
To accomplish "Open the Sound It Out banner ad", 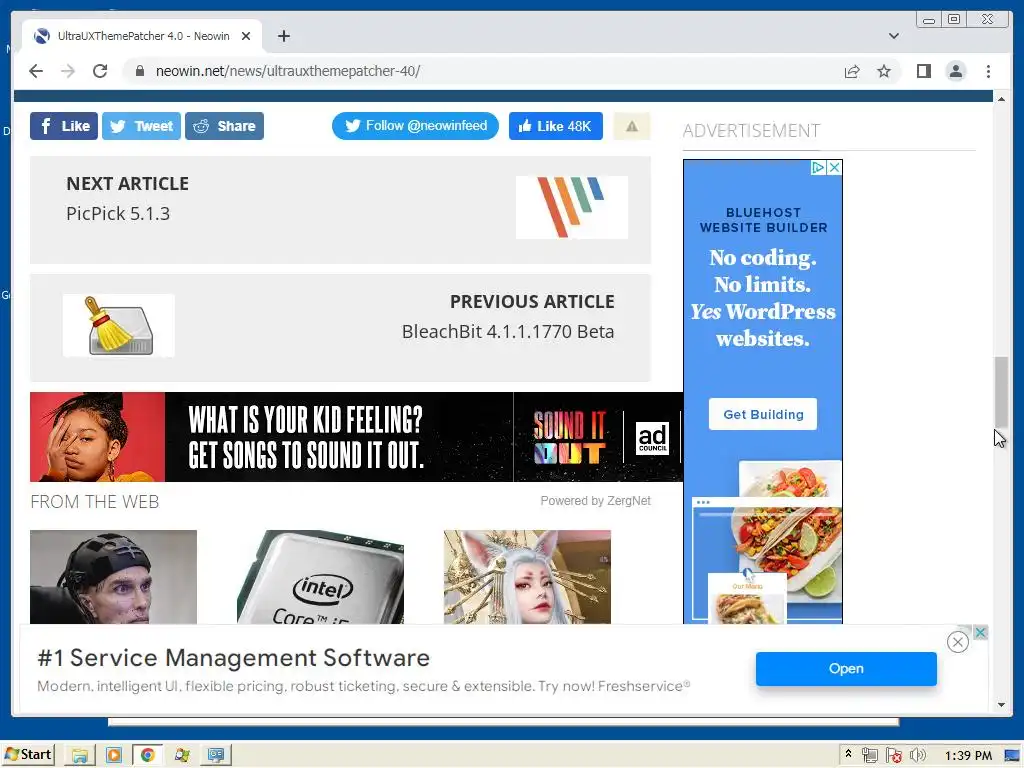I will coord(357,437).
